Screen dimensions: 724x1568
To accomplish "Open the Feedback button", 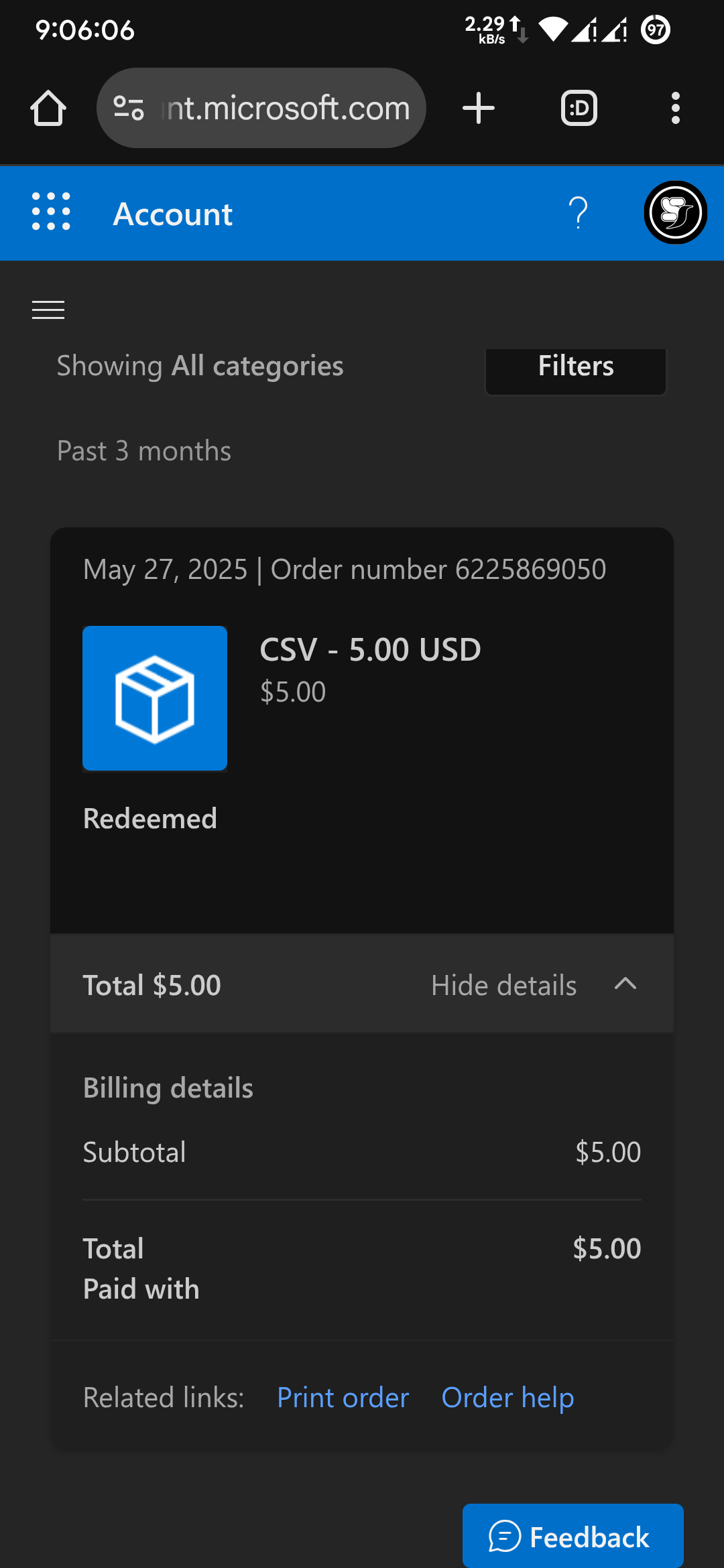I will pyautogui.click(x=573, y=1536).
